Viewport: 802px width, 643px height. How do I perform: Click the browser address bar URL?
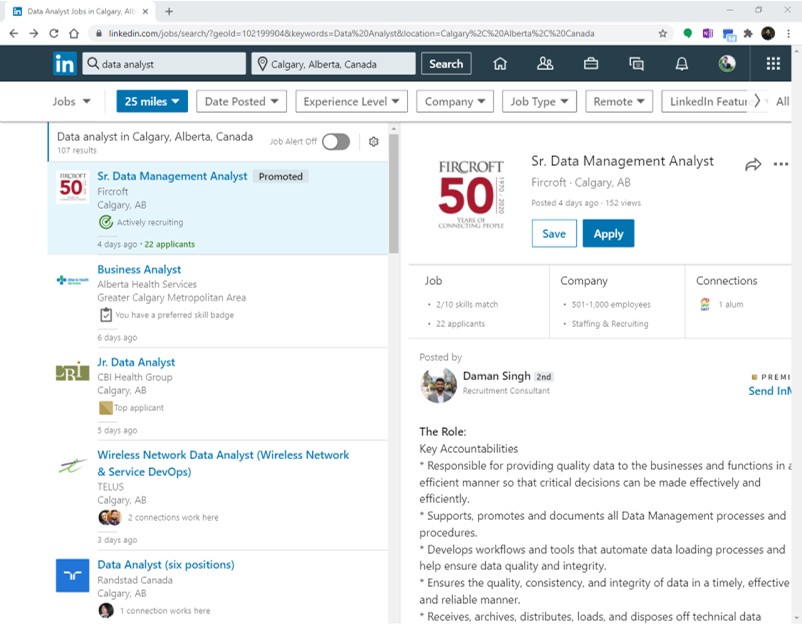[351, 34]
